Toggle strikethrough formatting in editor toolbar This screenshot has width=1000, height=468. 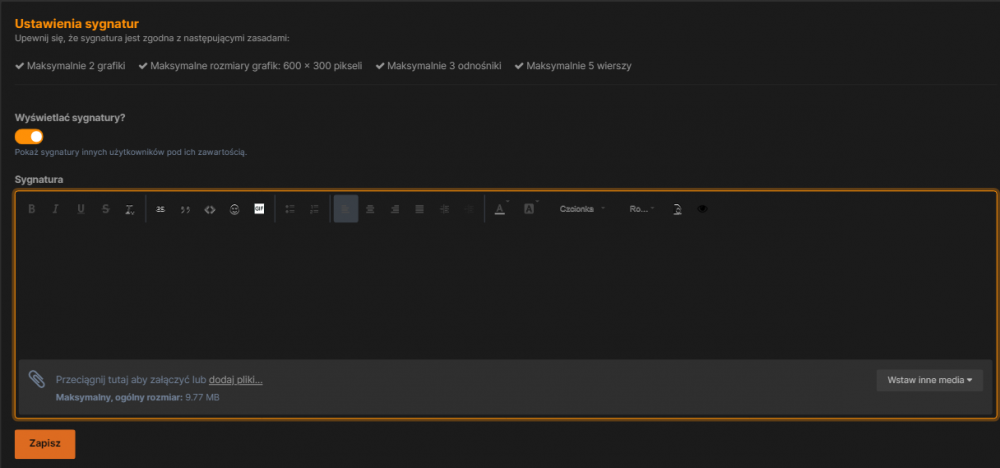pos(105,209)
